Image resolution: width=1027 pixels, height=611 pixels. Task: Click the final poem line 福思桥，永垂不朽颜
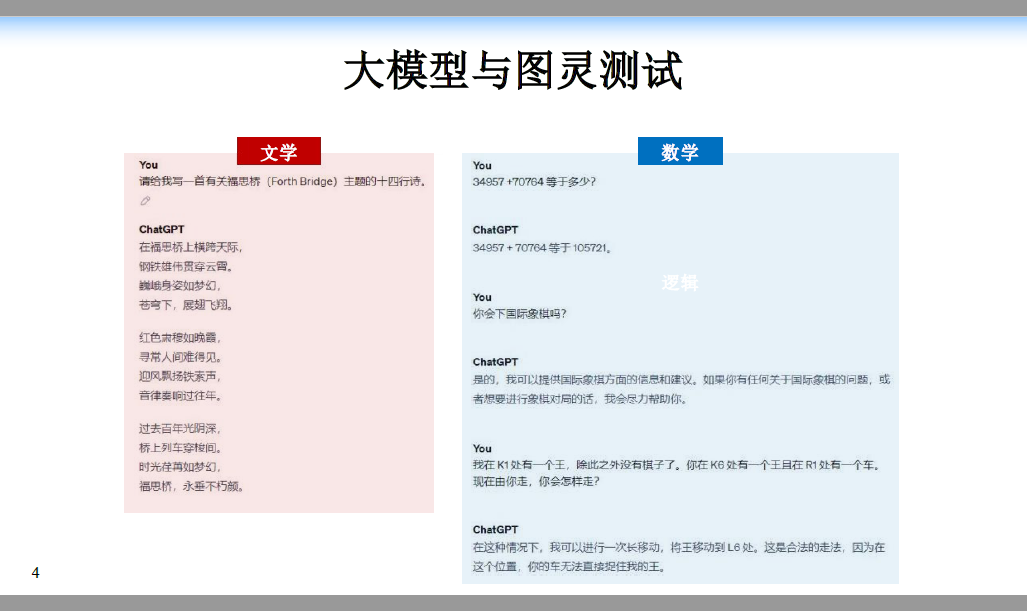tap(191, 486)
